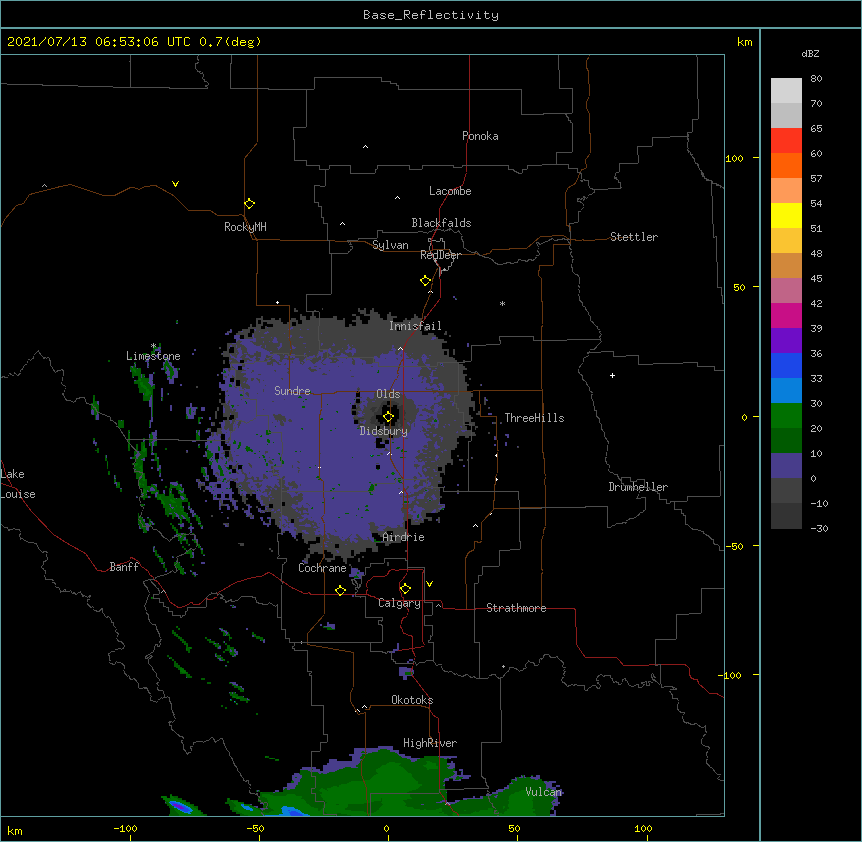Screen dimensions: 862x842
Task: Click the magenta 39-42 dBZ legend swatch
Action: click(x=786, y=315)
